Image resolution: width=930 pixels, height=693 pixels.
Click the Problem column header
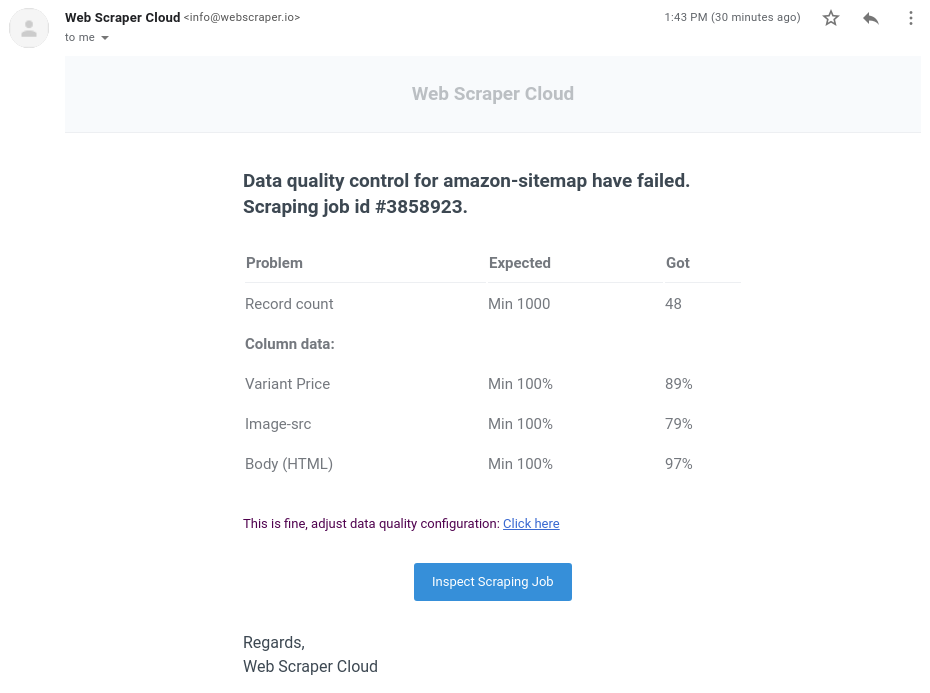point(274,263)
